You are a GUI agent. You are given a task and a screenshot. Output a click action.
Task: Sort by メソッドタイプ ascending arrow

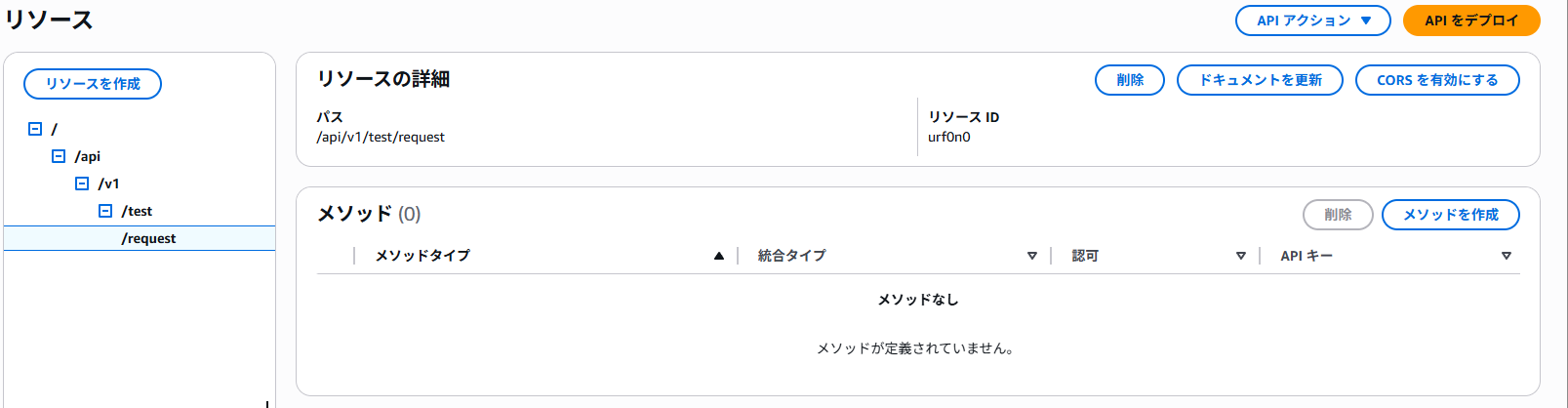pyautogui.click(x=719, y=256)
